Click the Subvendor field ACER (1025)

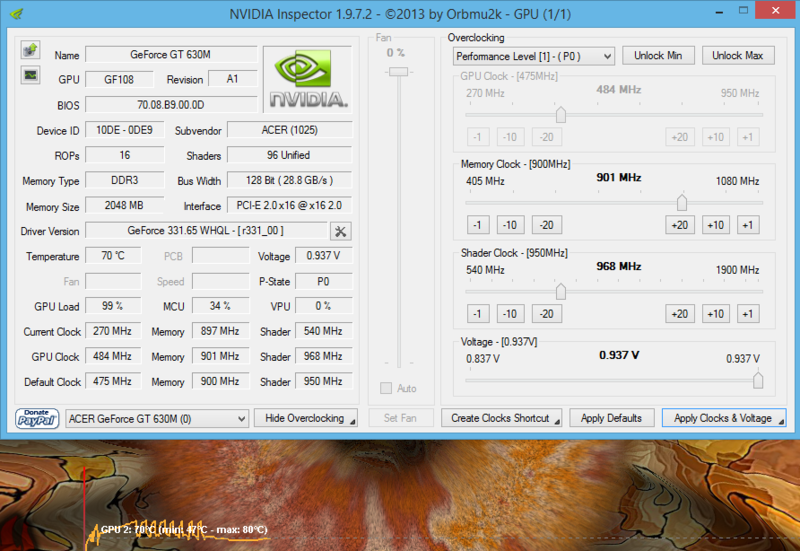tap(290, 130)
